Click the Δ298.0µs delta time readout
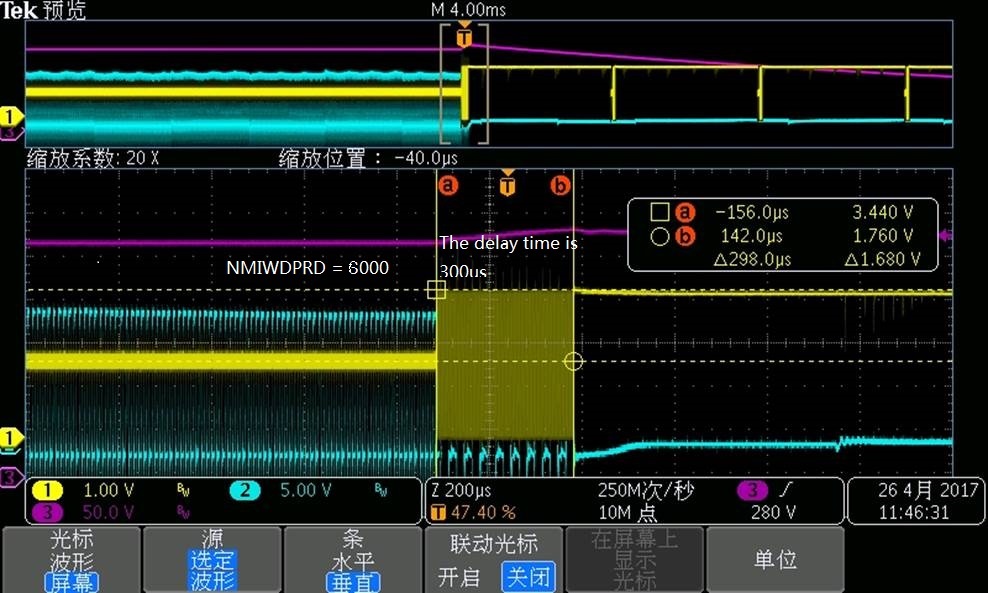The width and height of the screenshot is (988, 593). tap(752, 260)
